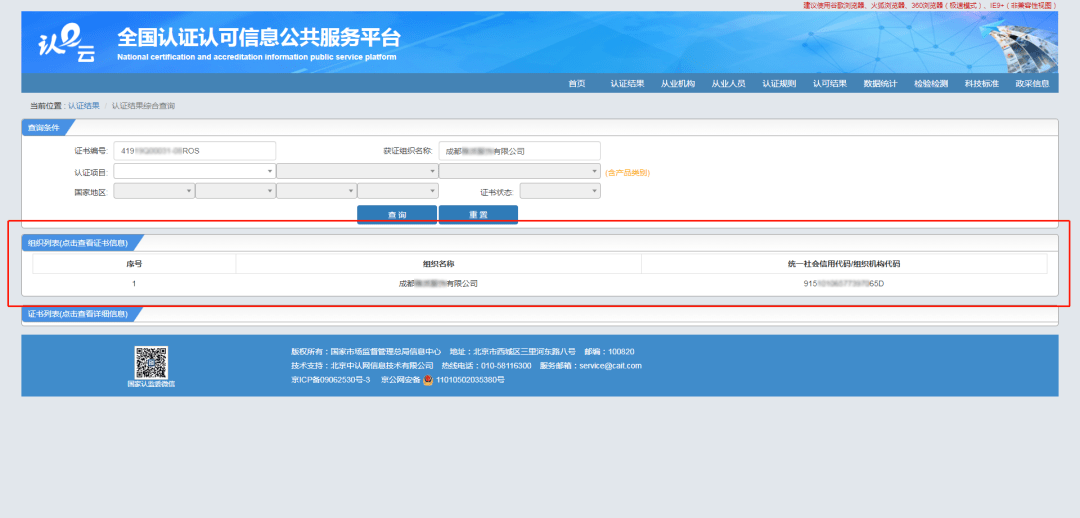Viewport: 1080px width, 518px height.
Task: Open the 数据统计 menu item
Action: tap(880, 83)
